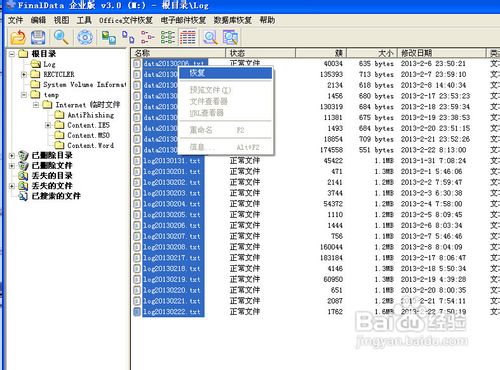Click the 已搜索的文件 search icon

point(23,196)
